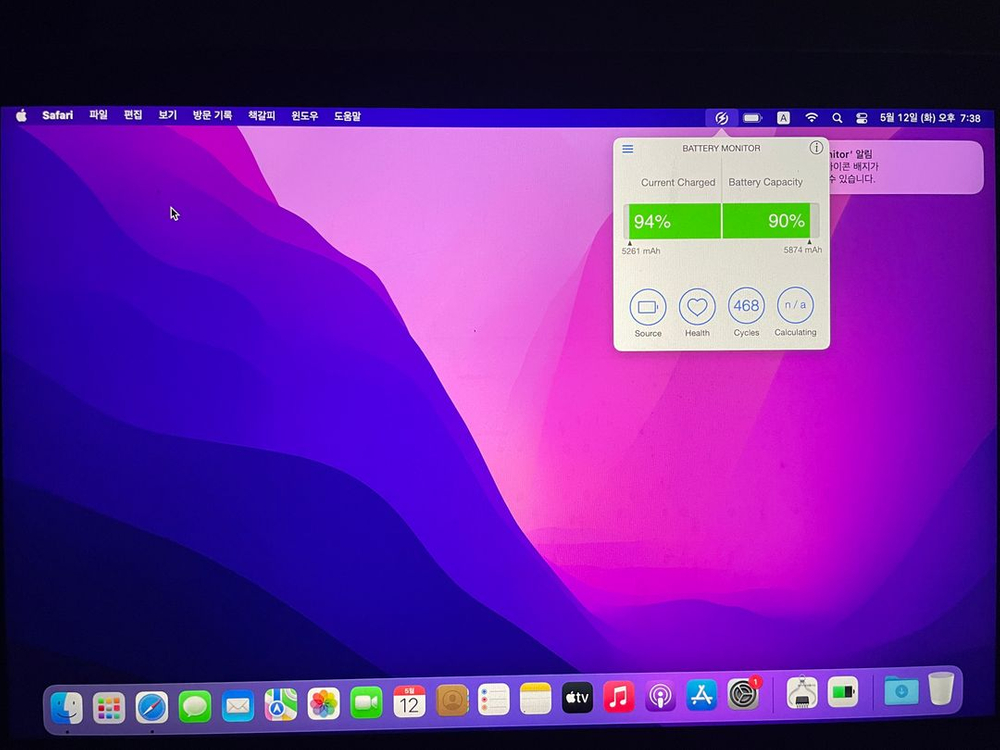This screenshot has width=1000, height=750.
Task: Click the 5261 mAh value
Action: click(x=641, y=251)
